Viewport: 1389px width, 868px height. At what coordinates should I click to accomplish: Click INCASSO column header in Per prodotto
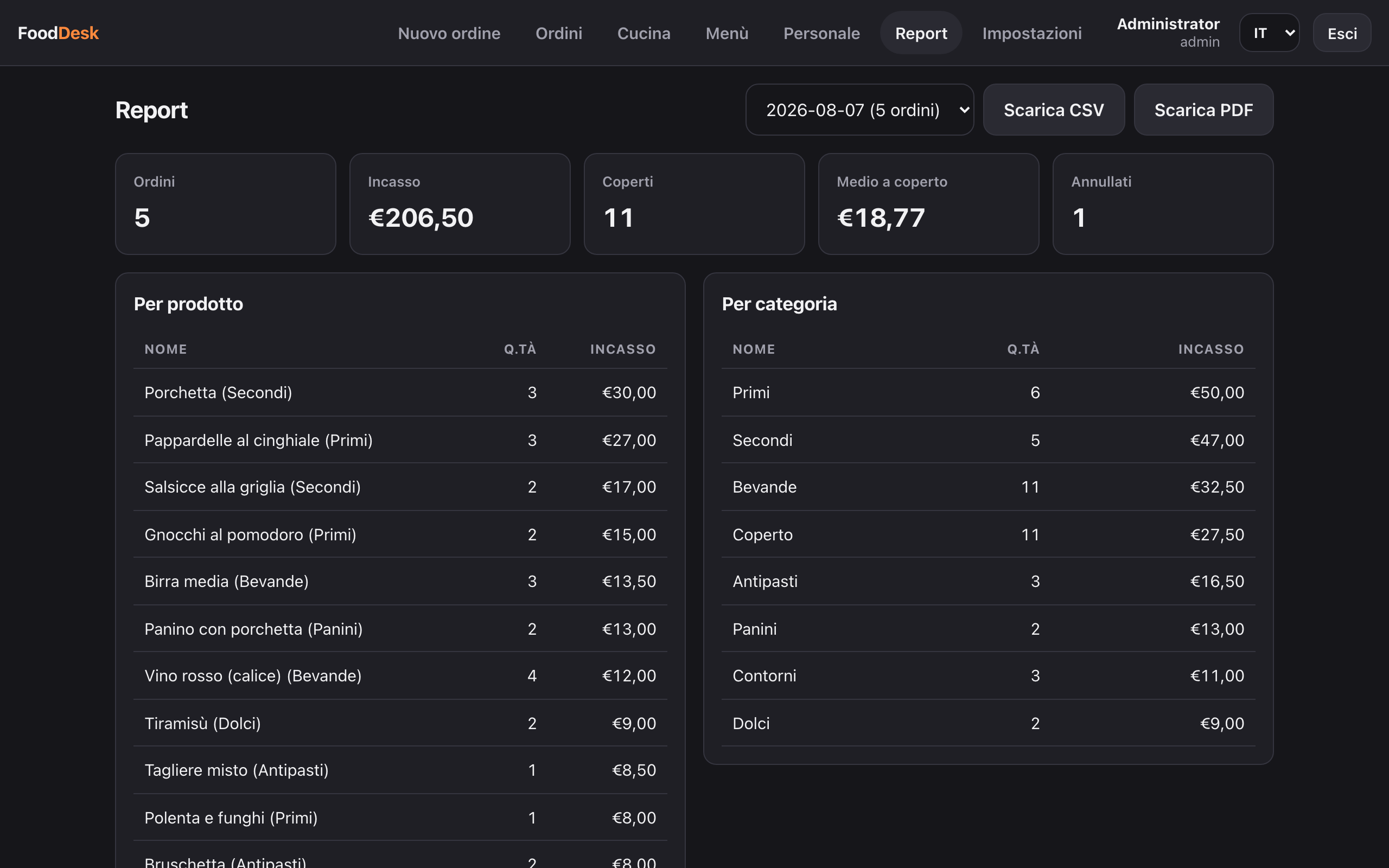(623, 349)
